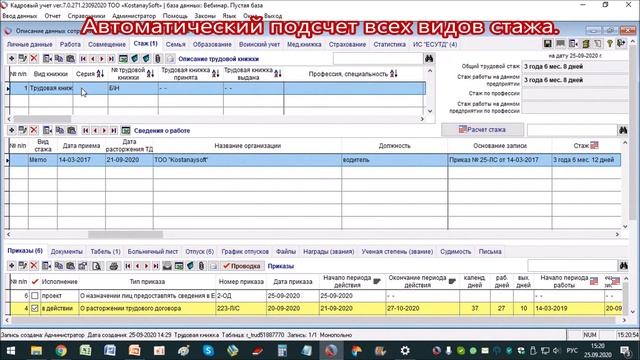This screenshot has width=640, height=360.
Task: Open Windows Start menu
Action: point(11,351)
